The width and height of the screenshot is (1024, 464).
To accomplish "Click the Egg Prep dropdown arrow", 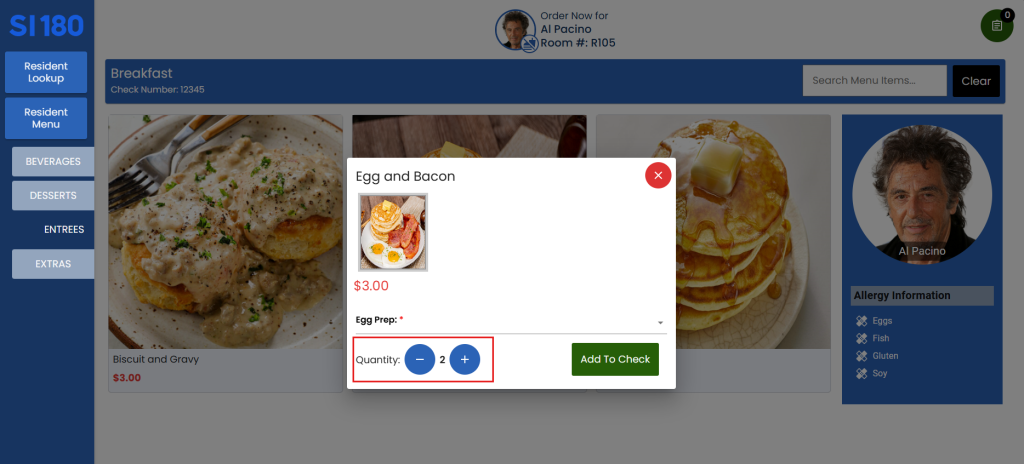I will 660,323.
